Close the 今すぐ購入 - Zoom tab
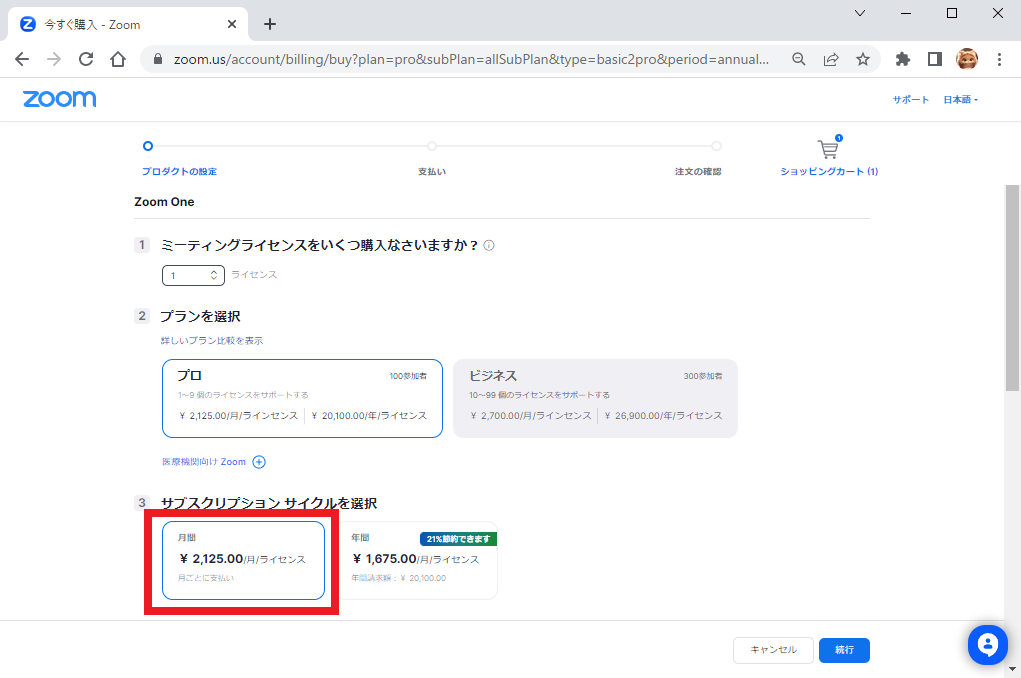The height and width of the screenshot is (678, 1021). coord(232,25)
